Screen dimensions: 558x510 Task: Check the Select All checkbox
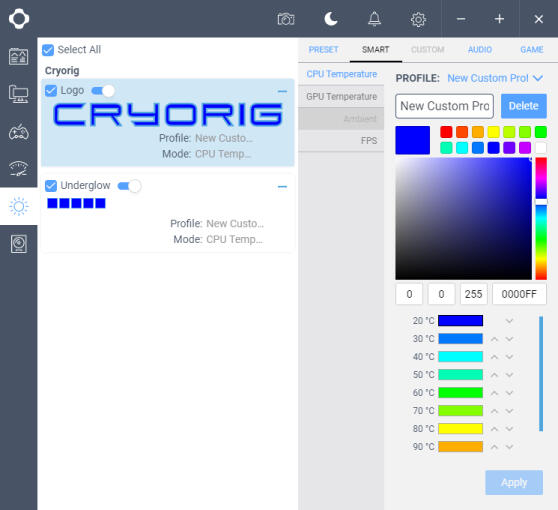pos(48,50)
